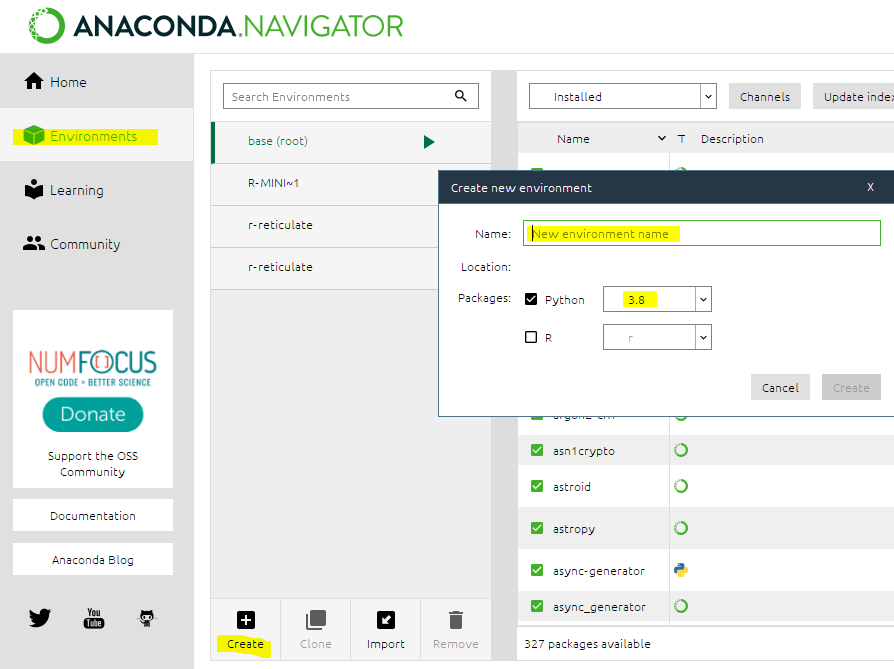The height and width of the screenshot is (669, 894).
Task: Go to the Community section
Action: click(x=96, y=244)
